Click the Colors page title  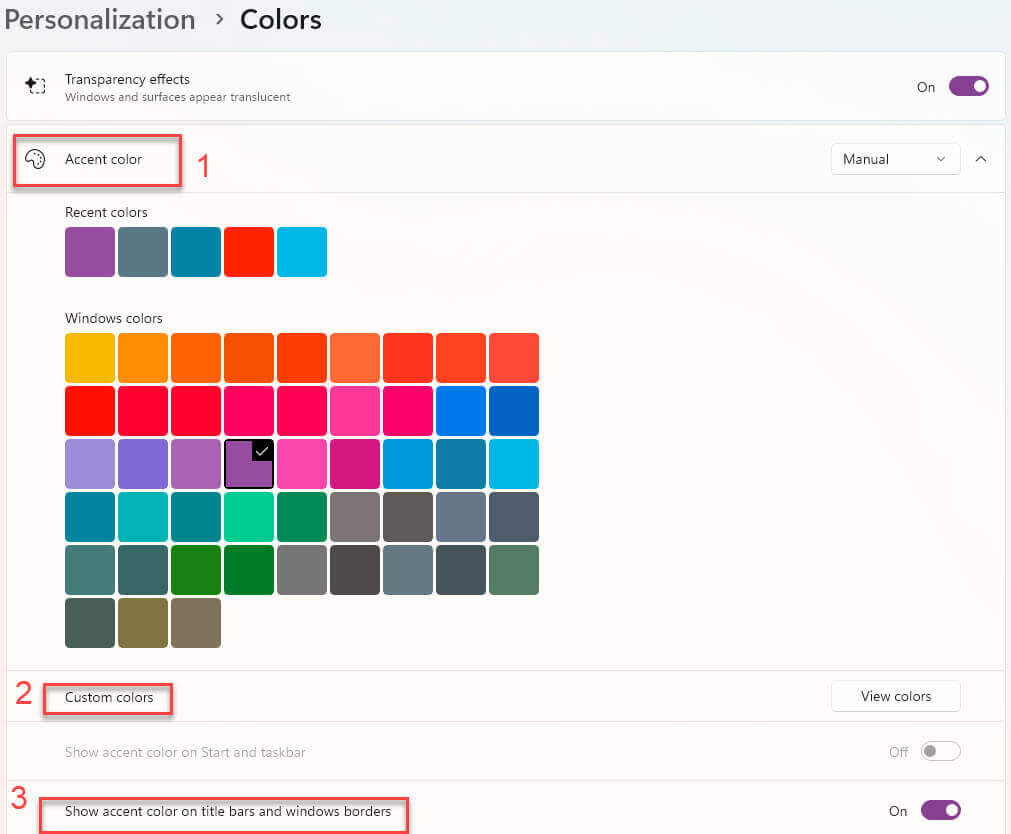(280, 20)
